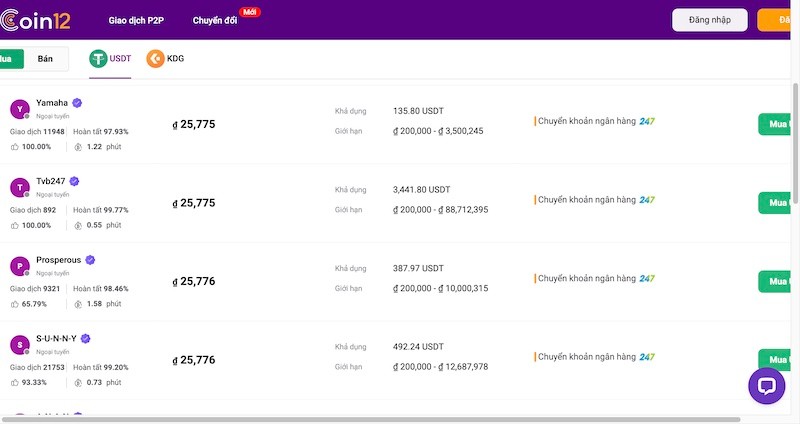The width and height of the screenshot is (800, 424).
Task: Select the USDT coin tab
Action: [110, 59]
